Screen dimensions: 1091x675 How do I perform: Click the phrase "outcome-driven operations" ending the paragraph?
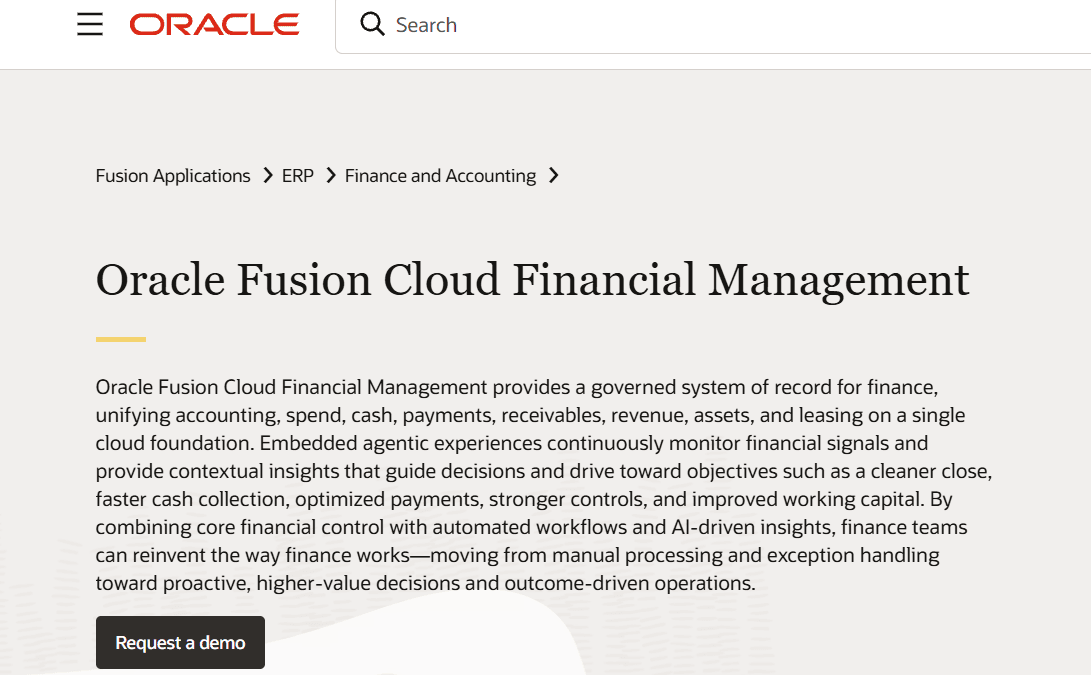[x=629, y=583]
